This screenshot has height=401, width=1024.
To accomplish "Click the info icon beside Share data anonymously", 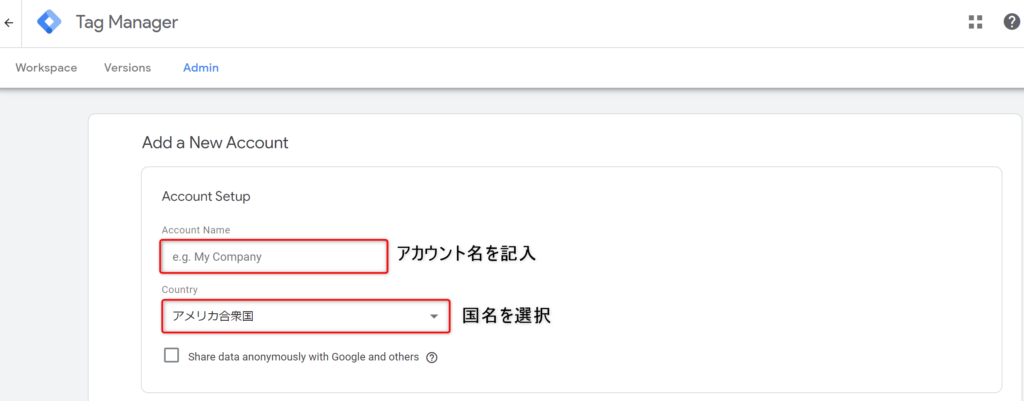I will coord(431,358).
